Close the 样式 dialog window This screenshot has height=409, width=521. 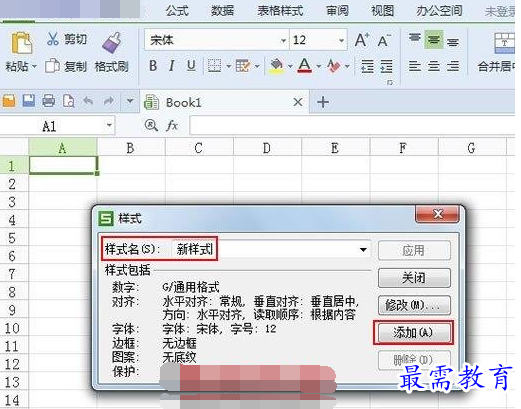pos(437,213)
